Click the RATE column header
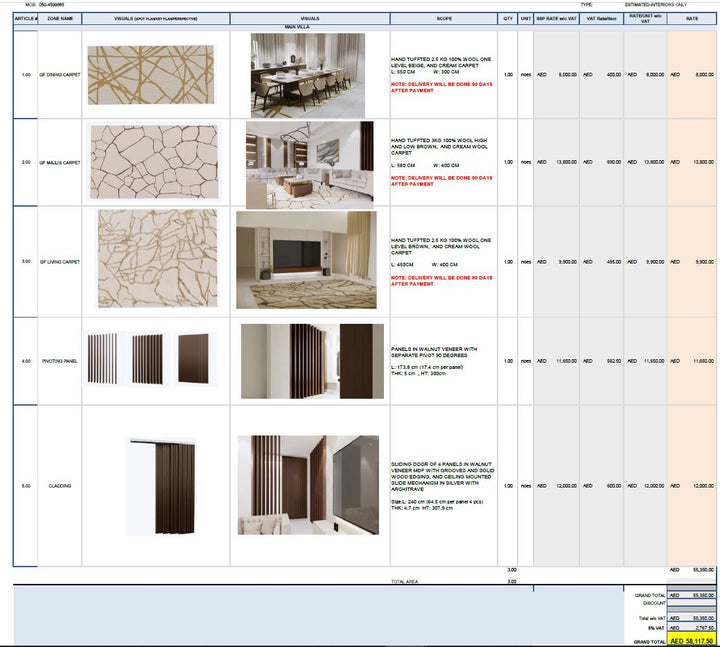Image resolution: width=720 pixels, height=647 pixels. coord(692,18)
